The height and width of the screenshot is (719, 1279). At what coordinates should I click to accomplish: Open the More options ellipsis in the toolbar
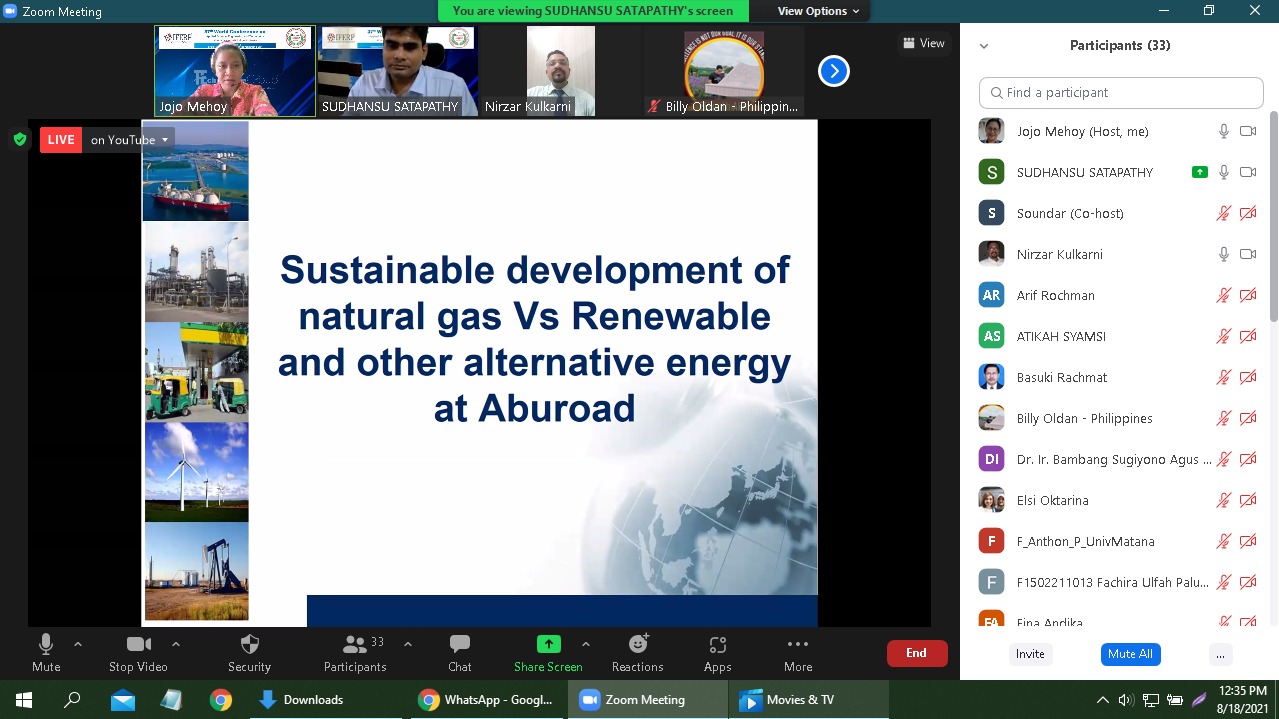(x=798, y=652)
